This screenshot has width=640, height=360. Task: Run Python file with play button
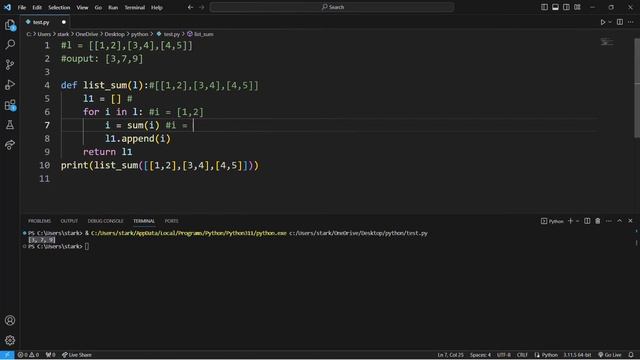click(602, 22)
